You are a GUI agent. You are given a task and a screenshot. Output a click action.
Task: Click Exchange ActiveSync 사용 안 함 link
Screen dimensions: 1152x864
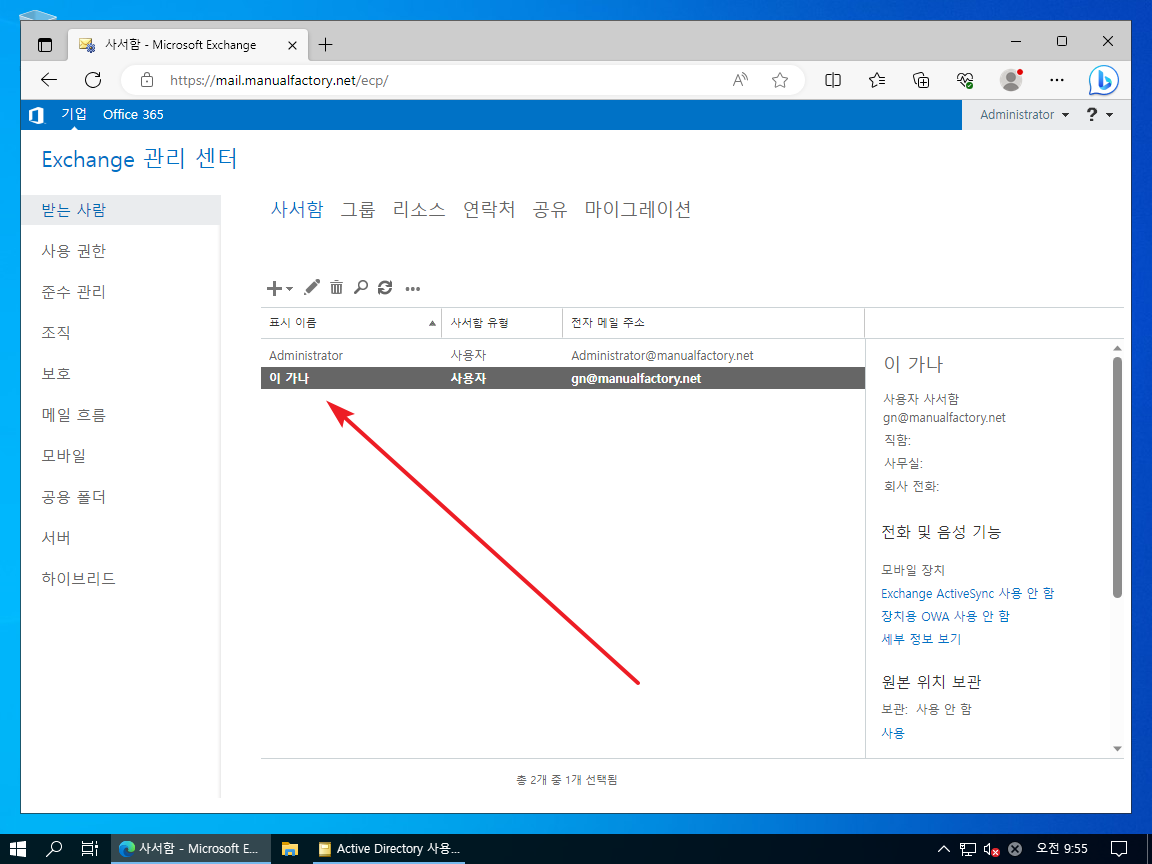tap(968, 594)
